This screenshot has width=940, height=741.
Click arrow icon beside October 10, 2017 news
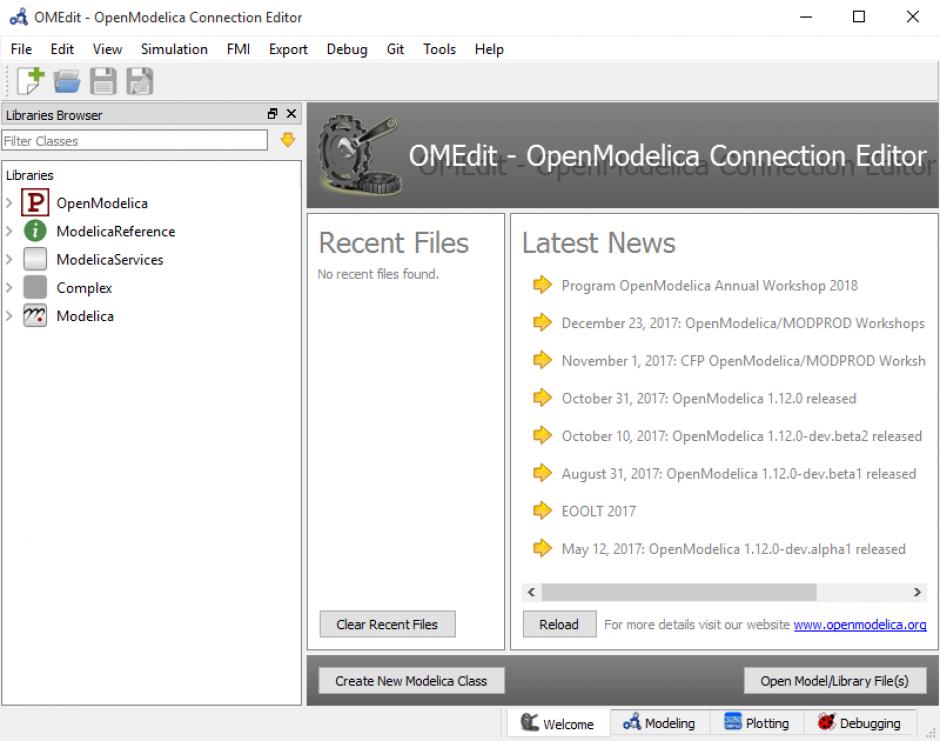[542, 435]
